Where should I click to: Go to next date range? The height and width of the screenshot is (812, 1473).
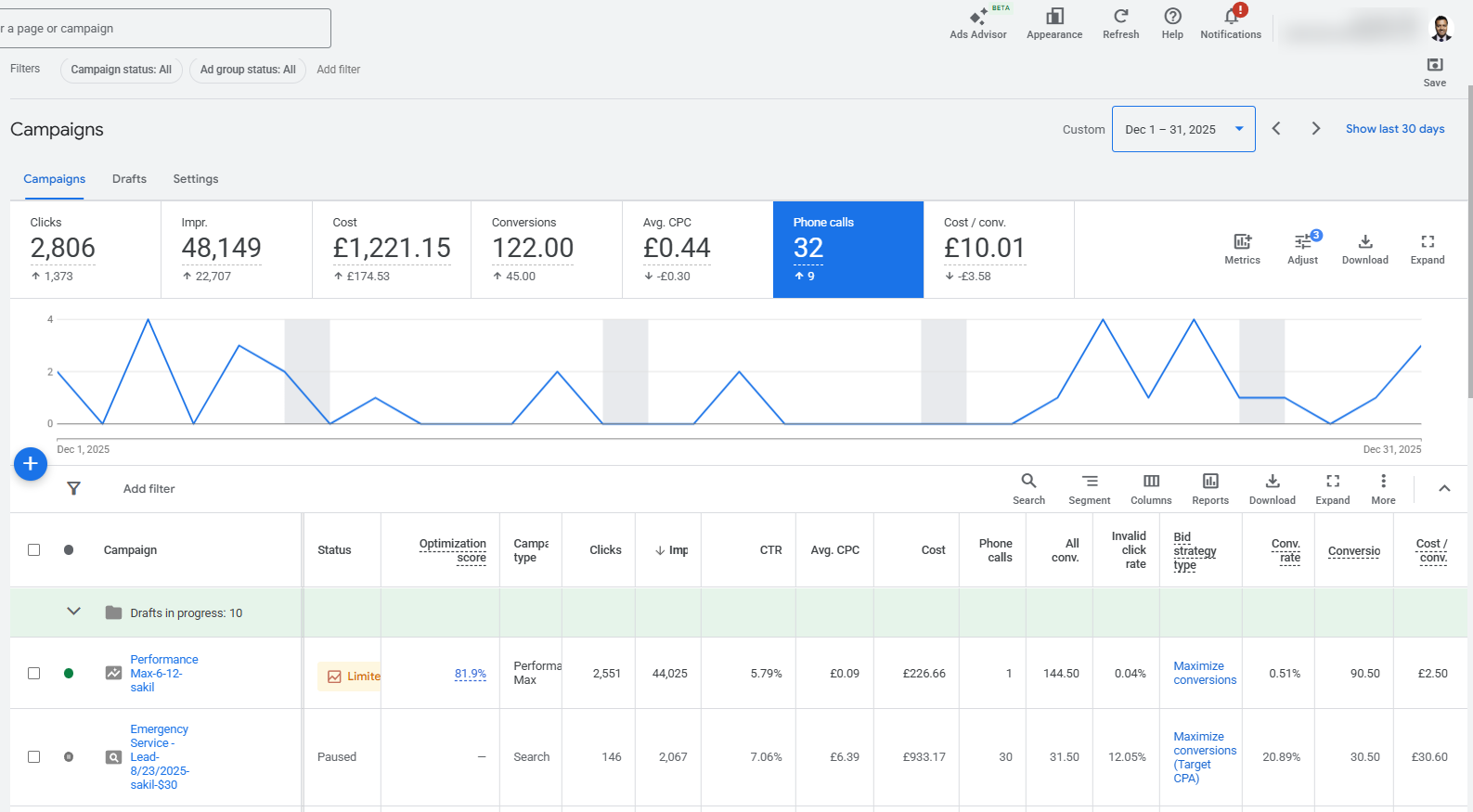tap(1315, 129)
